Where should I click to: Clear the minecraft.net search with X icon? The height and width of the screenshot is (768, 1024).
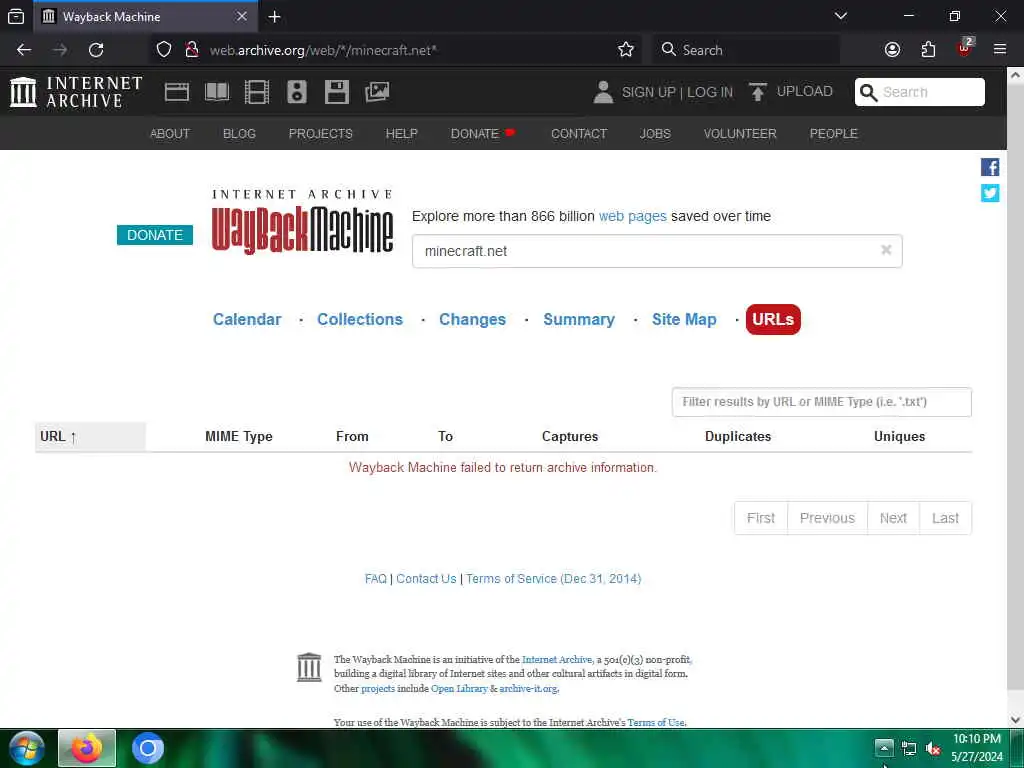(x=886, y=250)
